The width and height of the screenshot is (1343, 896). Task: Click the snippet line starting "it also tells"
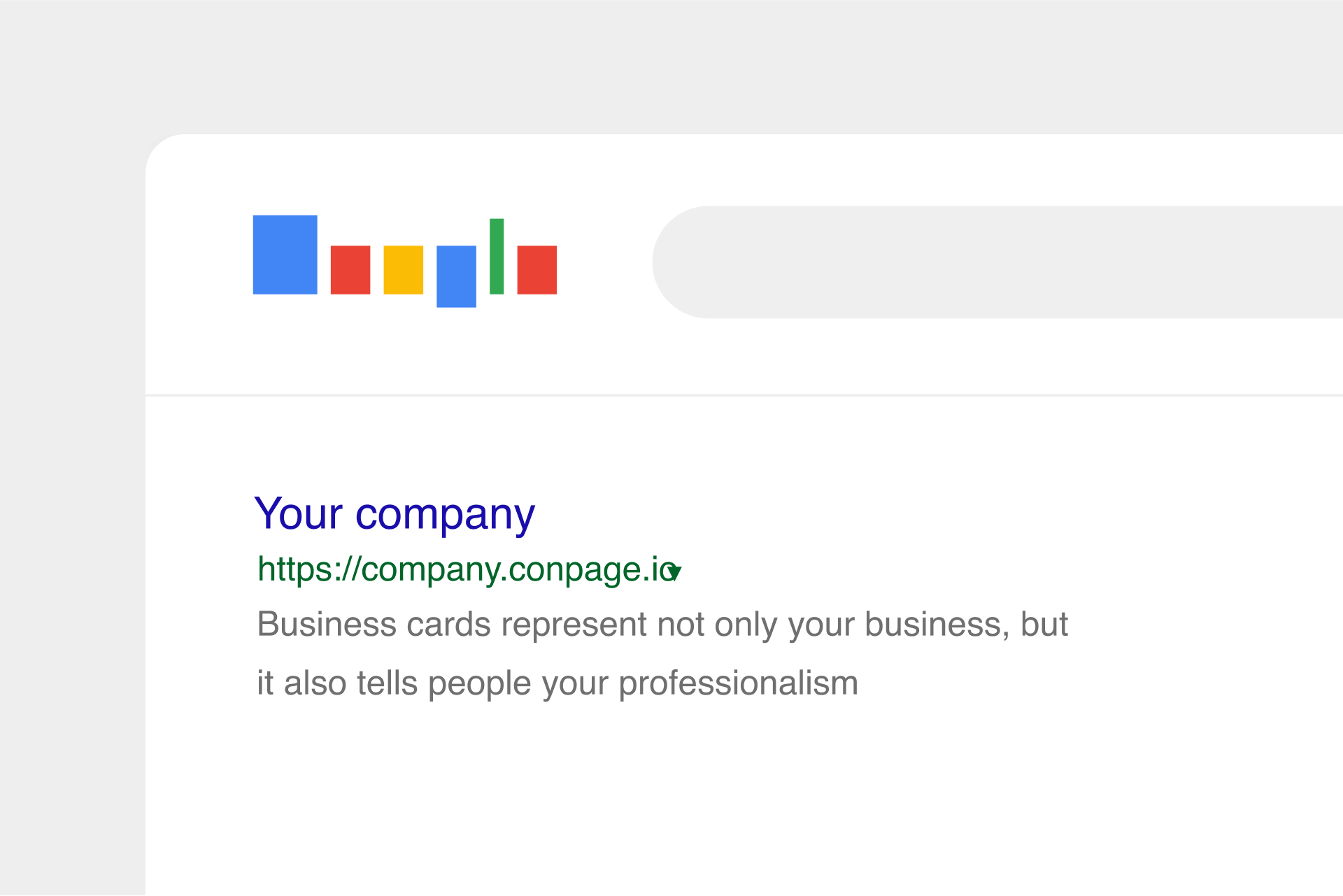click(x=557, y=683)
